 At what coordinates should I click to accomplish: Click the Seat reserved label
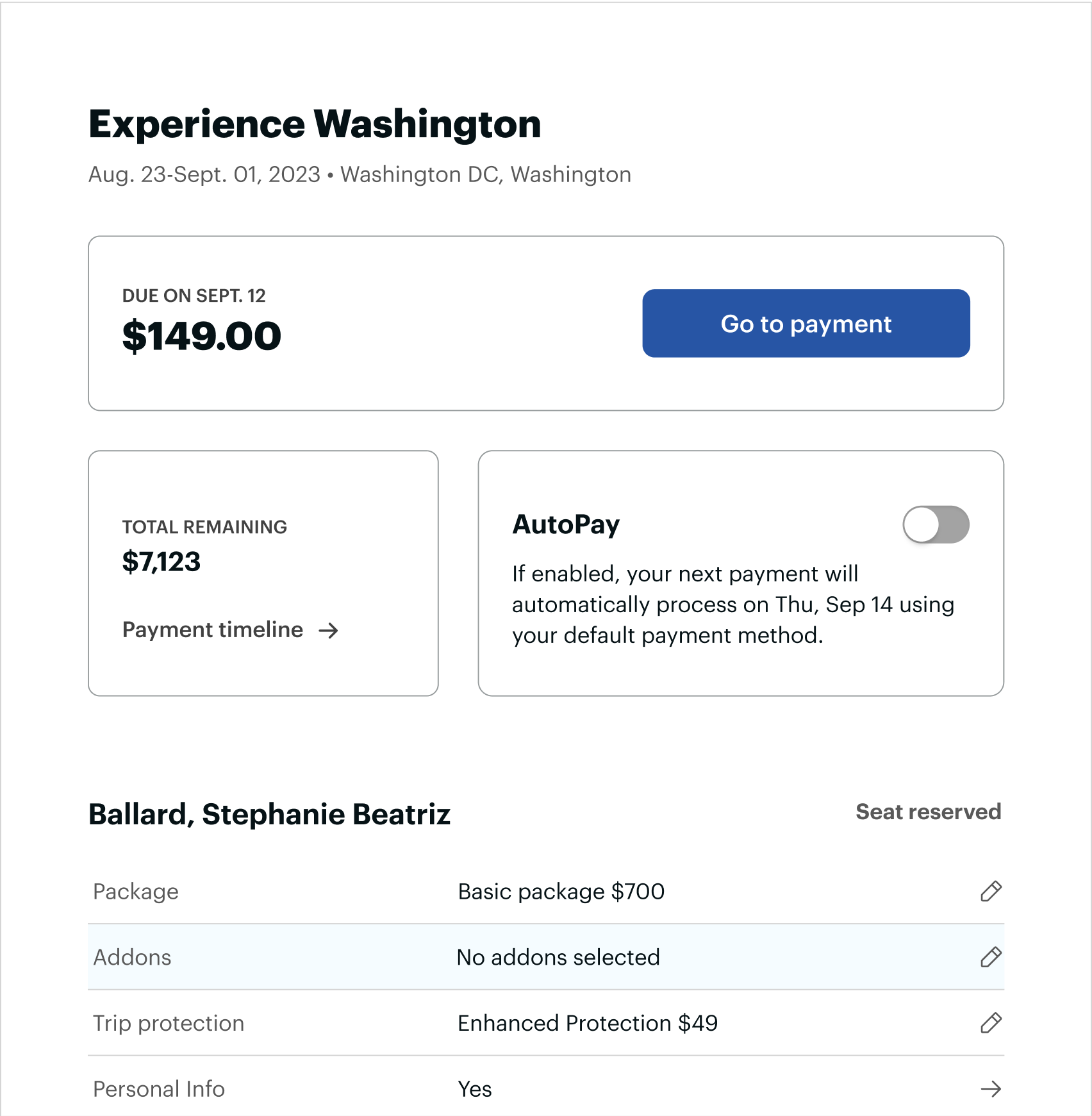[x=929, y=812]
